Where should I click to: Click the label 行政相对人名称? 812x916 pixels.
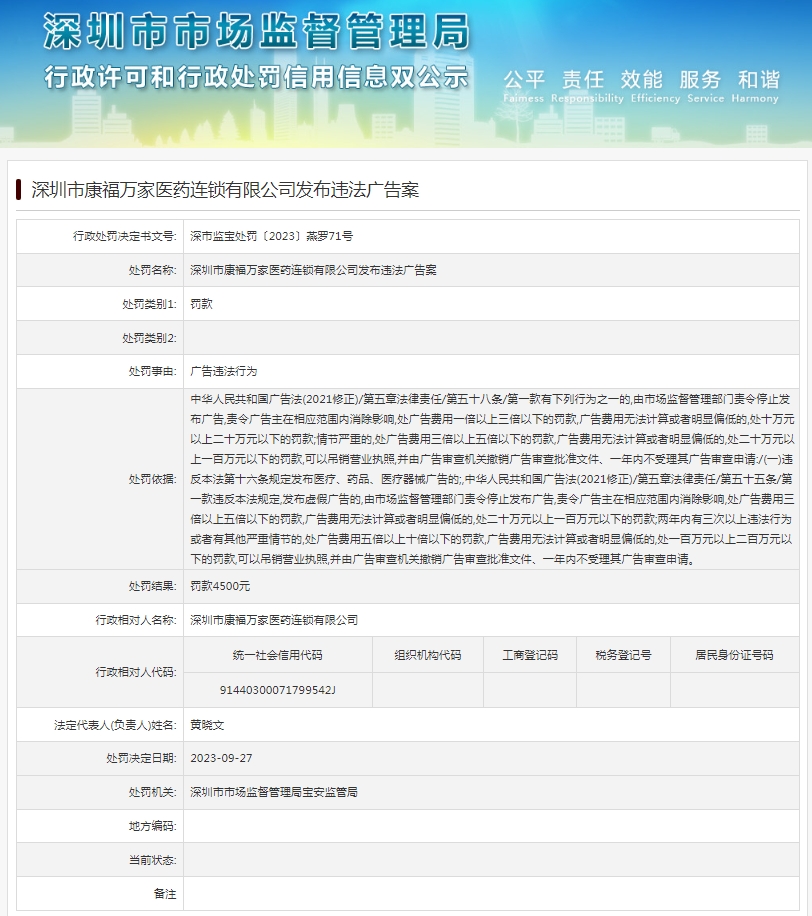click(136, 620)
